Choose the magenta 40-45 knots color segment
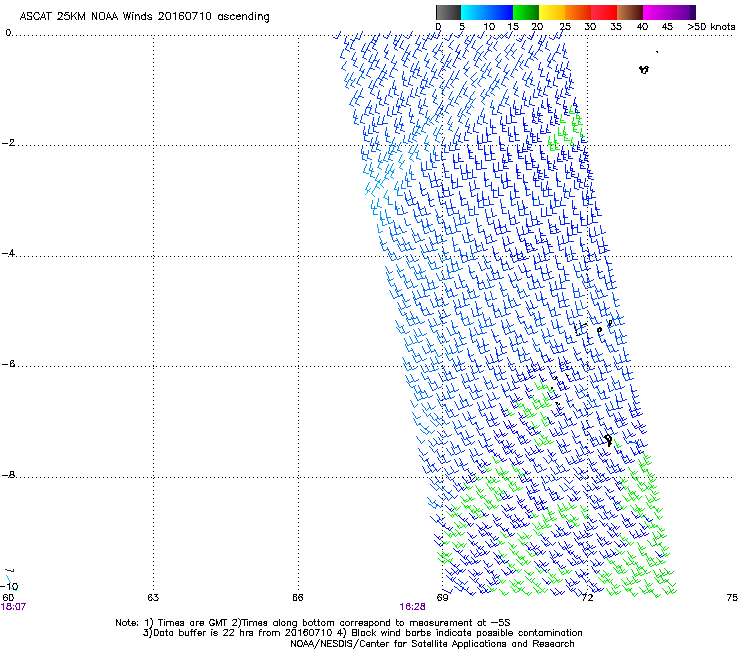 point(656,12)
